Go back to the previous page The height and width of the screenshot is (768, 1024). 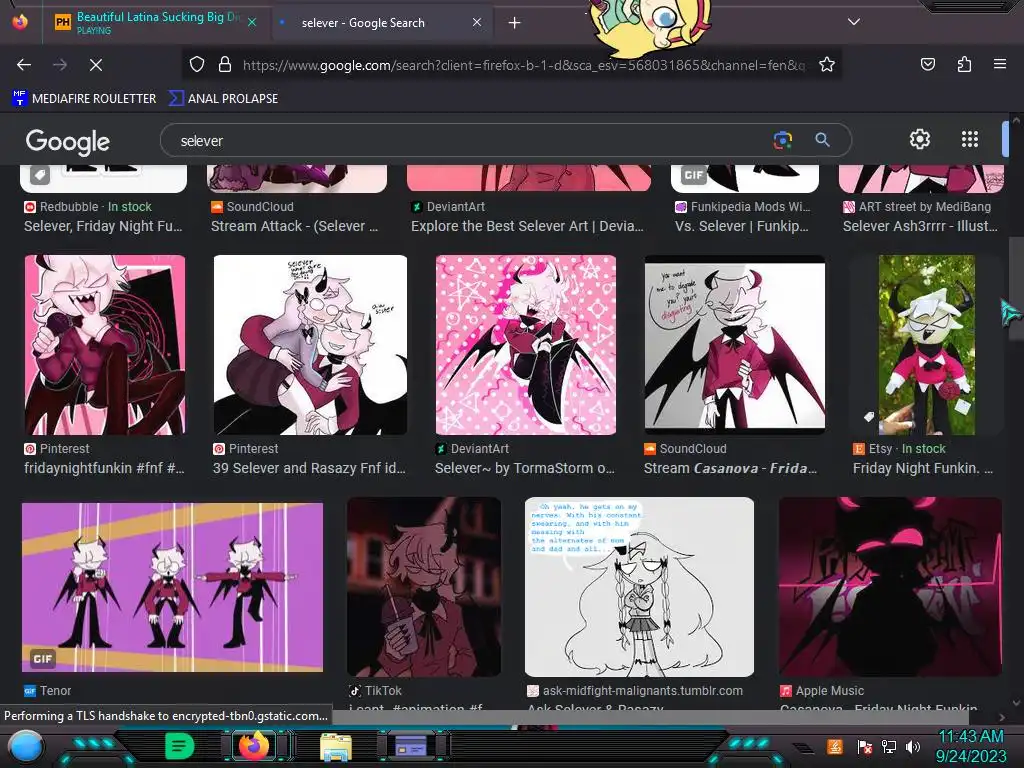click(24, 65)
